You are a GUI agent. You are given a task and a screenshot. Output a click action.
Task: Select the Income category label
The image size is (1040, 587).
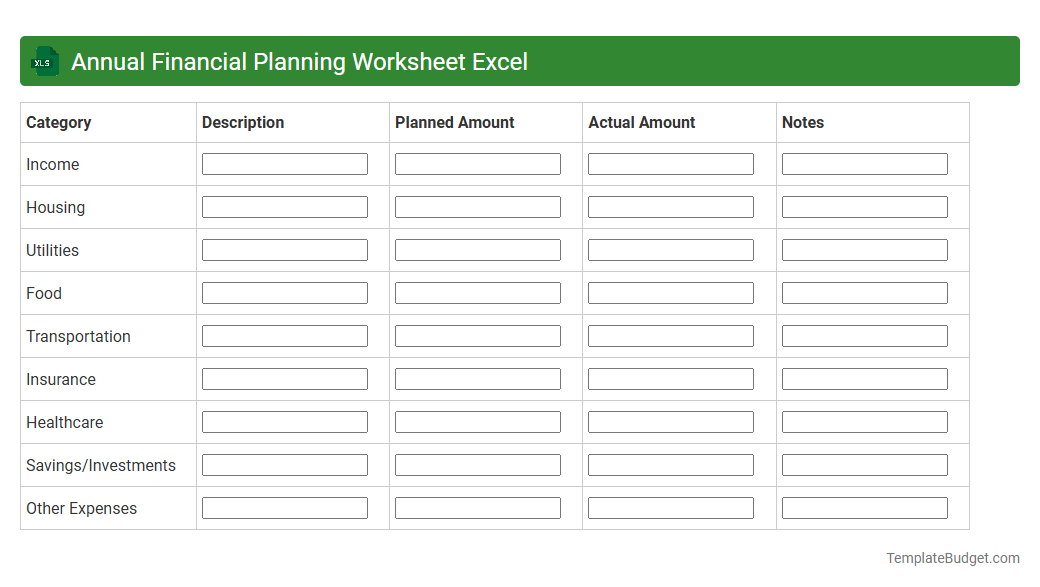(x=52, y=164)
